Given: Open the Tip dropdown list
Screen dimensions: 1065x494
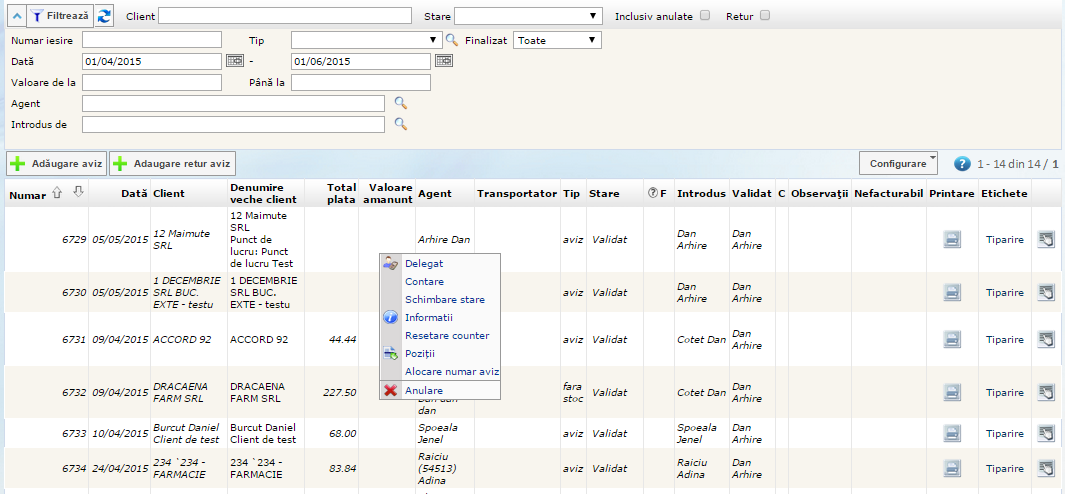Looking at the screenshot, I should click(366, 40).
